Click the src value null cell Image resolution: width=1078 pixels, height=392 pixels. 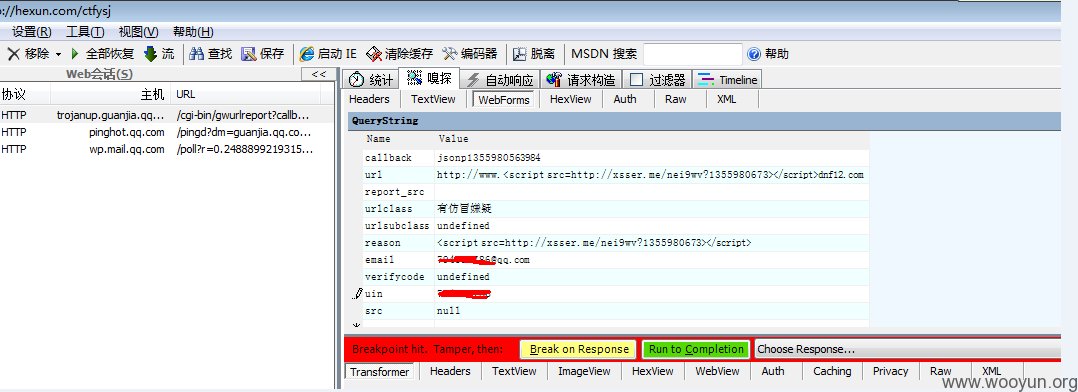[651, 311]
